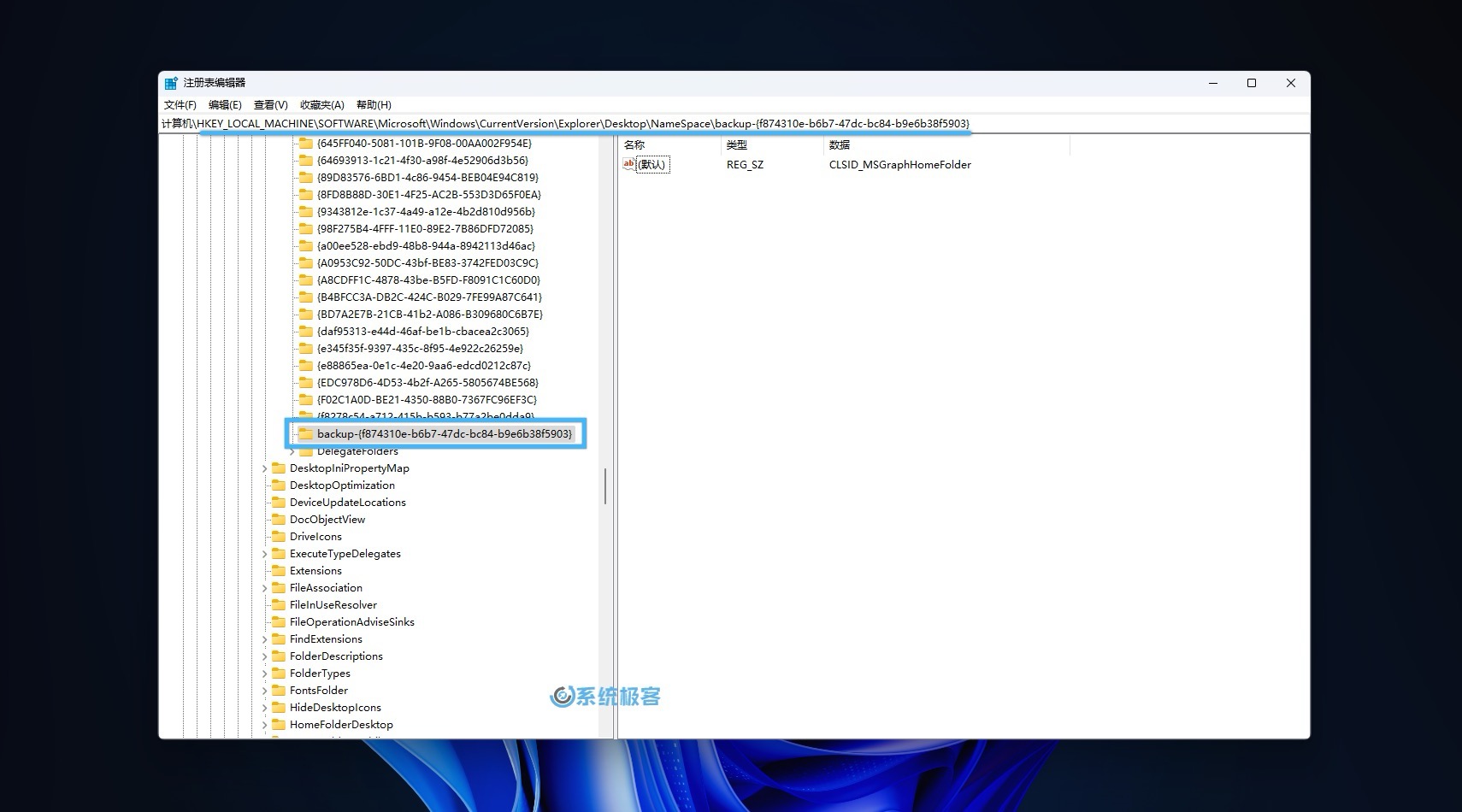
Task: Expand the FontsFolder key
Action: [x=265, y=691]
